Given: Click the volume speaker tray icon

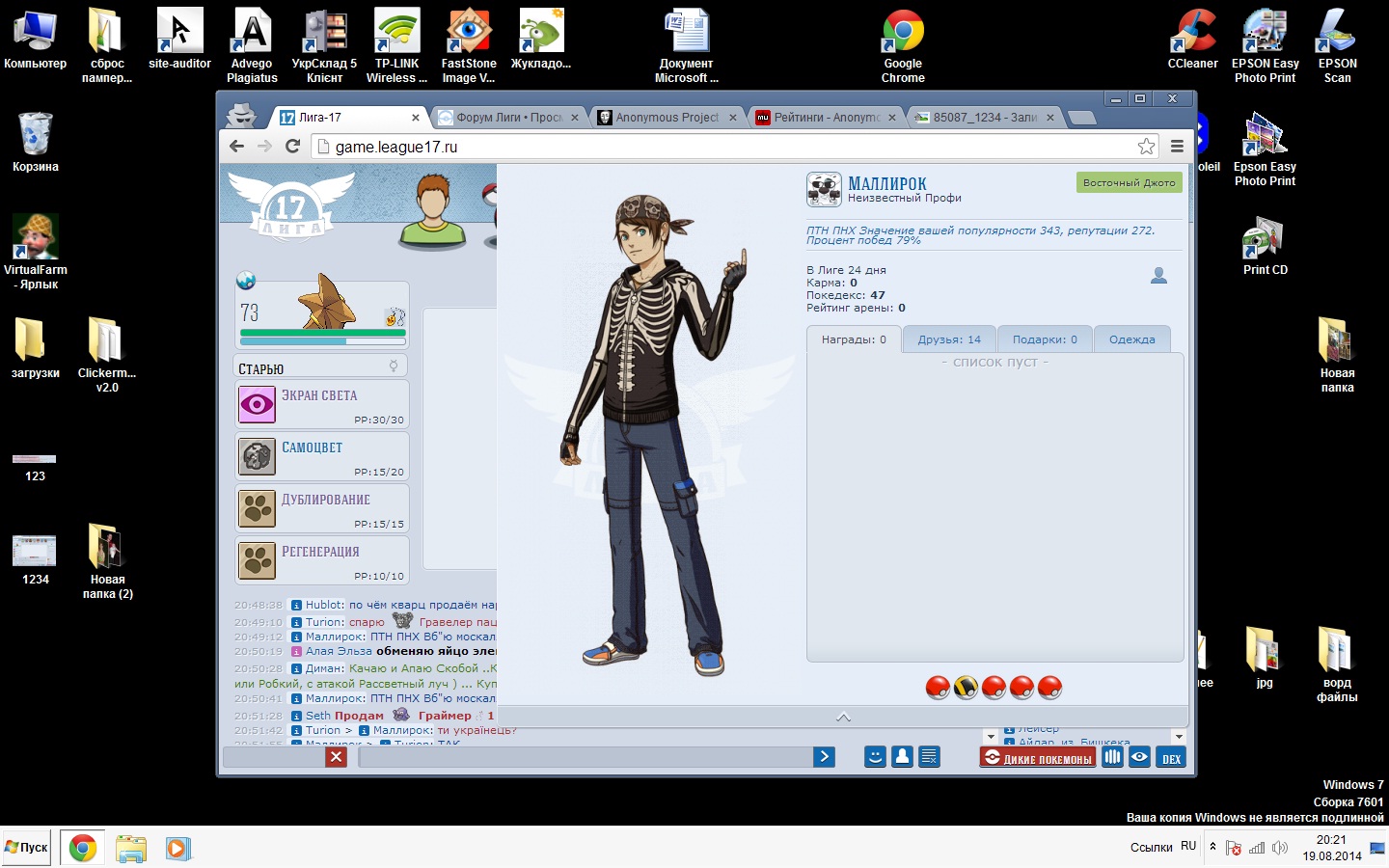Looking at the screenshot, I should [x=1280, y=848].
